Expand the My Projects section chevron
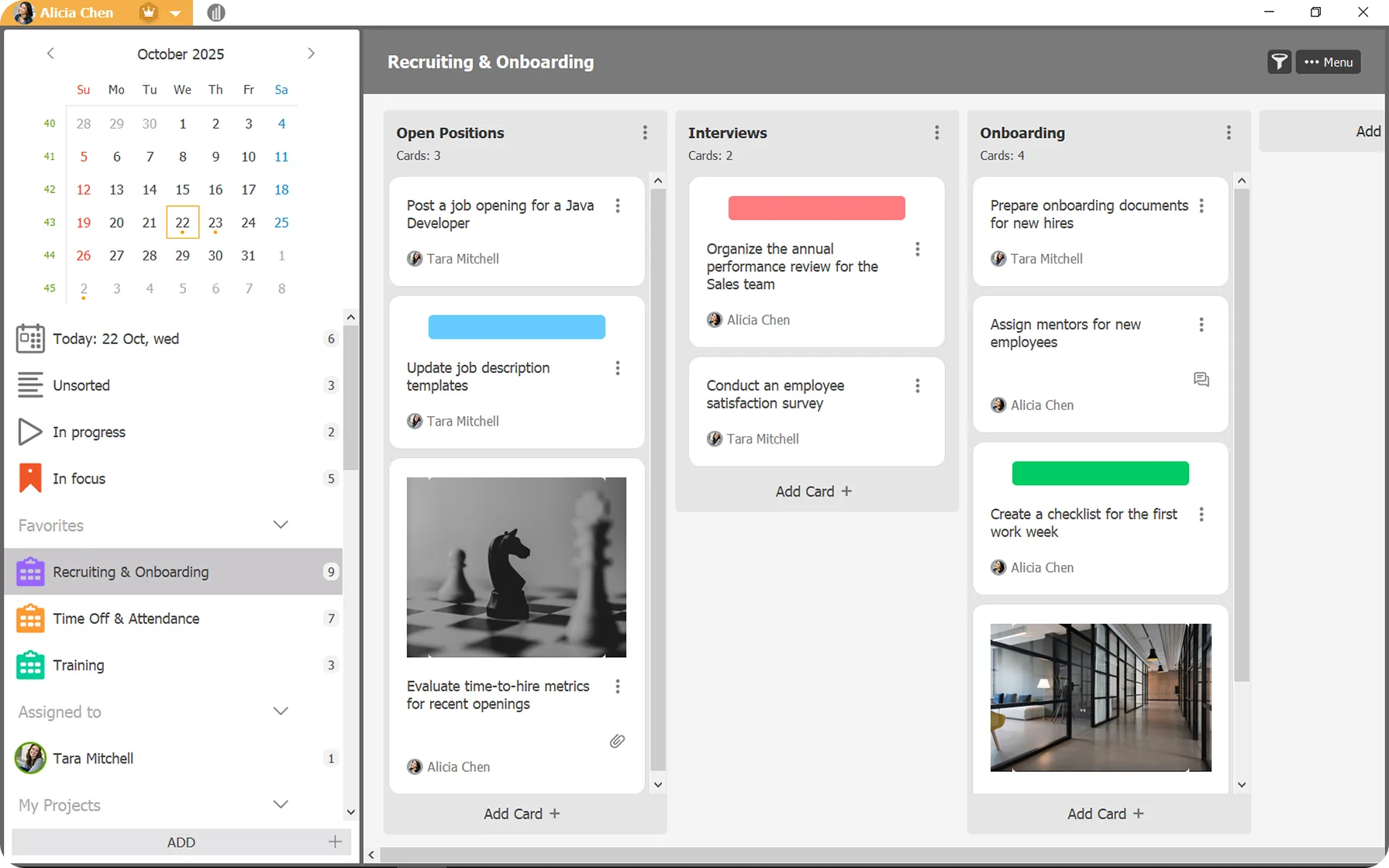 coord(281,804)
